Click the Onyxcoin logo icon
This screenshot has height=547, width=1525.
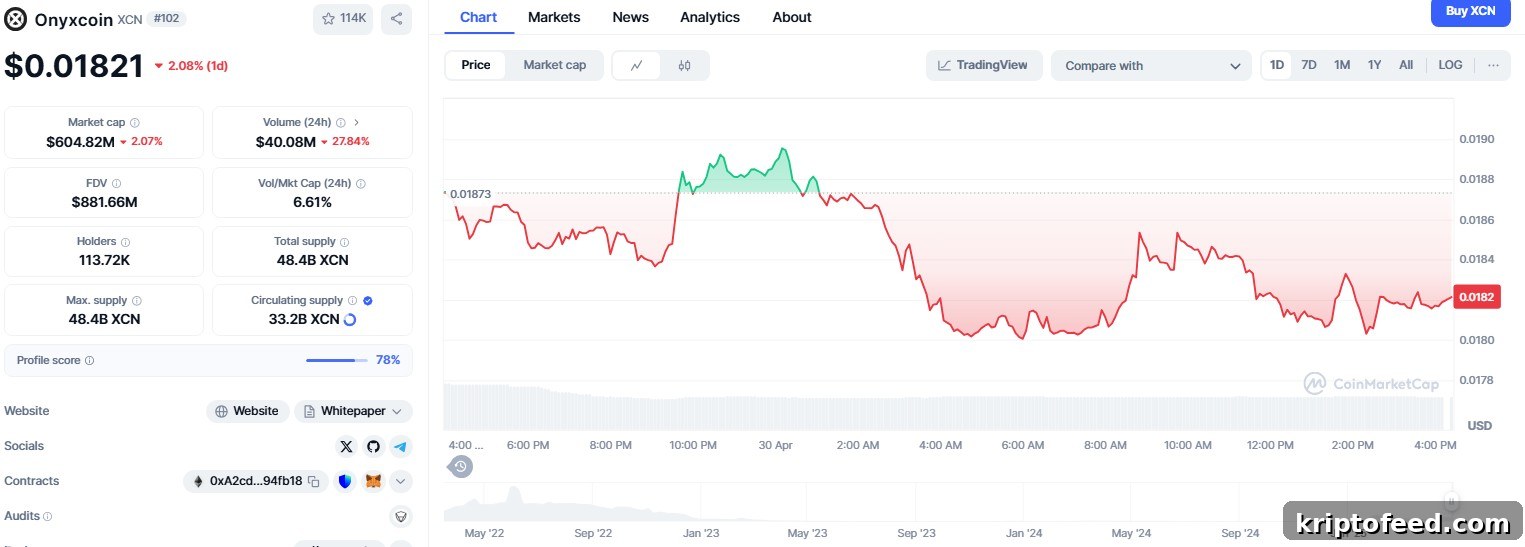(16, 19)
